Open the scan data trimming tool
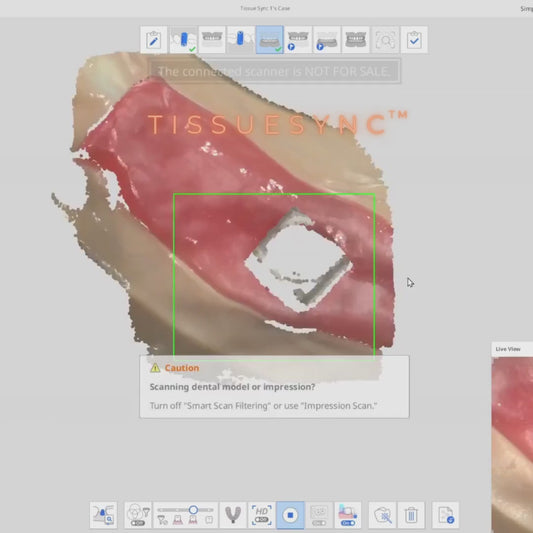 coord(382,515)
